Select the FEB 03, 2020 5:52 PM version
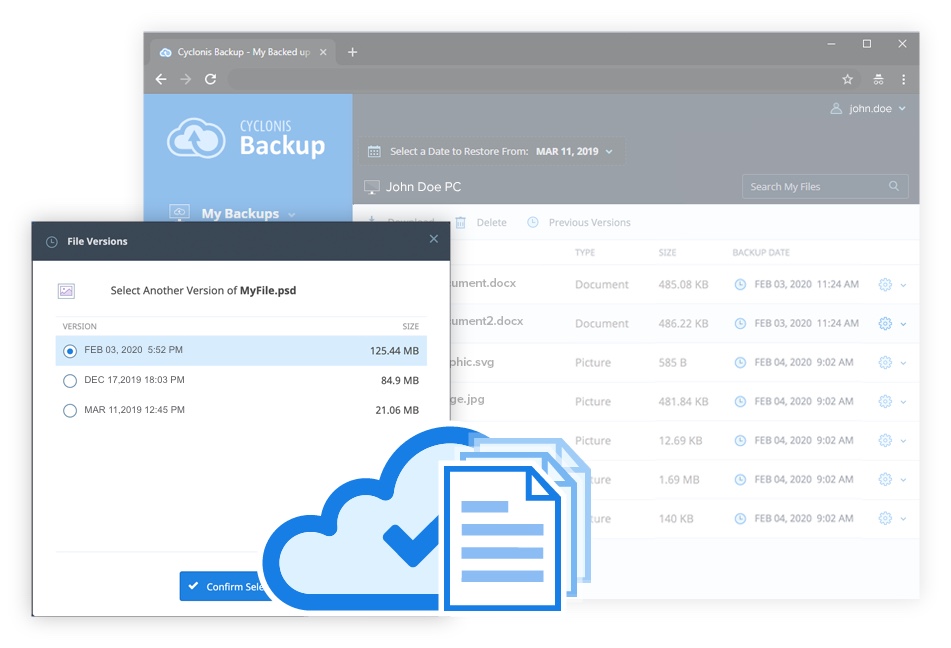Image resolution: width=951 pixels, height=648 pixels. click(x=70, y=351)
